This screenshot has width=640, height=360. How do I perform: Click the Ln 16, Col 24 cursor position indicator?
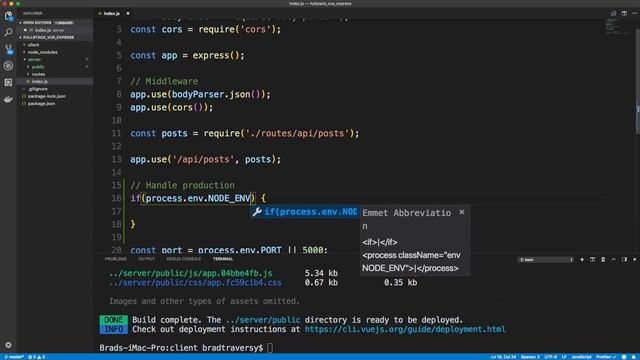click(502, 357)
